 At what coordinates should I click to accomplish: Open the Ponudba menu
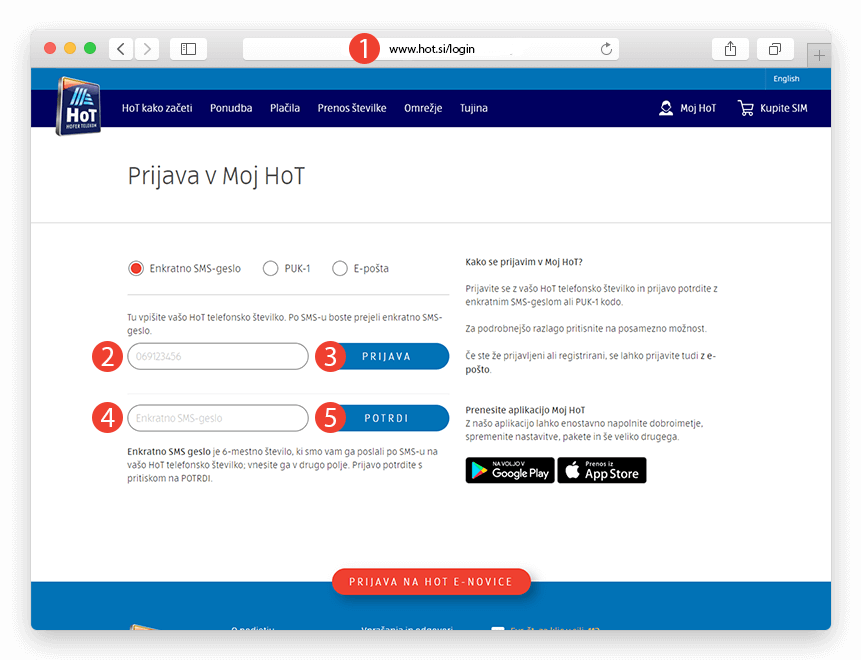point(231,108)
